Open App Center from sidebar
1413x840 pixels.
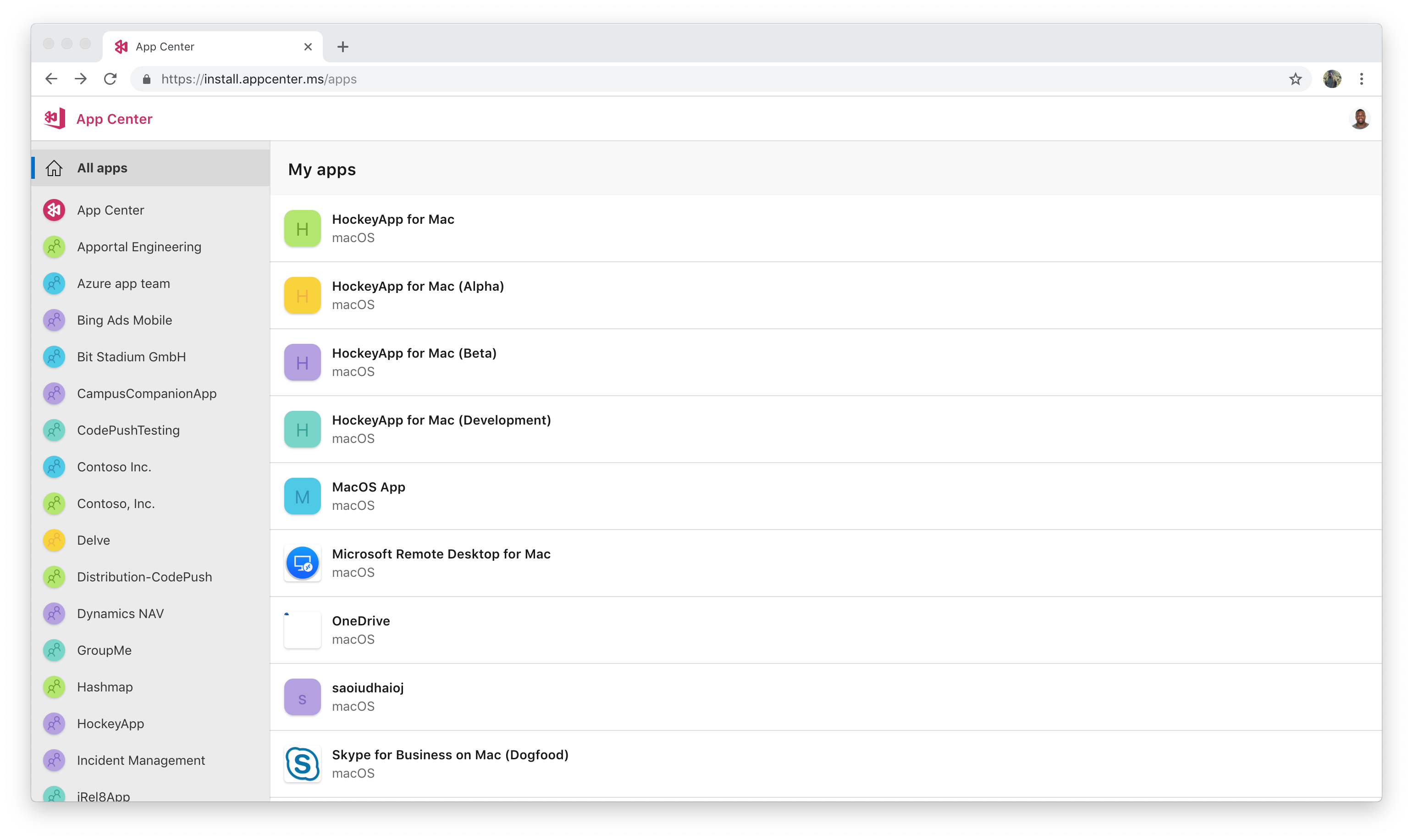pyautogui.click(x=110, y=209)
